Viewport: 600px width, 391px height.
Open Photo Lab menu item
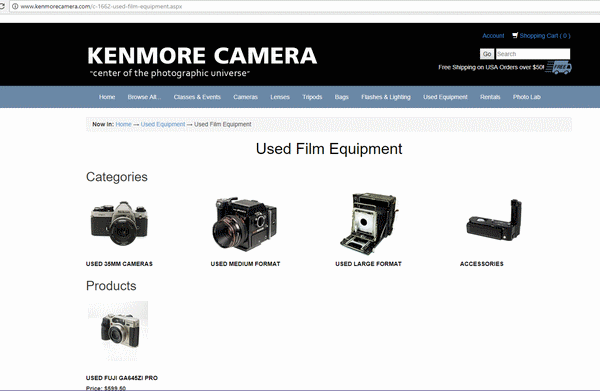527,97
